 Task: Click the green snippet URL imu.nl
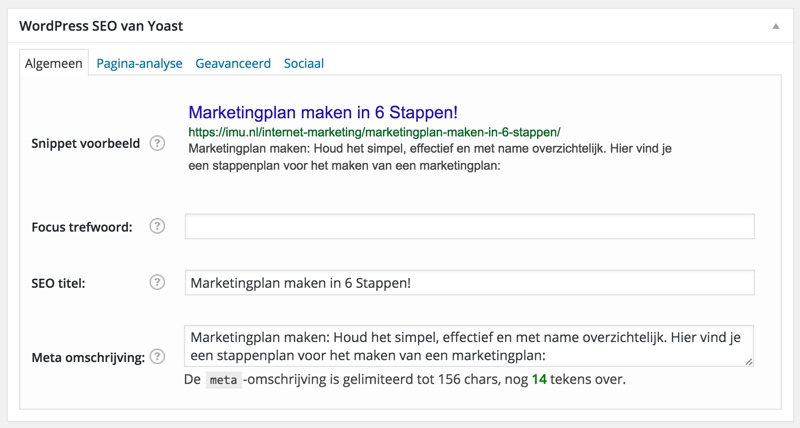pyautogui.click(x=374, y=132)
